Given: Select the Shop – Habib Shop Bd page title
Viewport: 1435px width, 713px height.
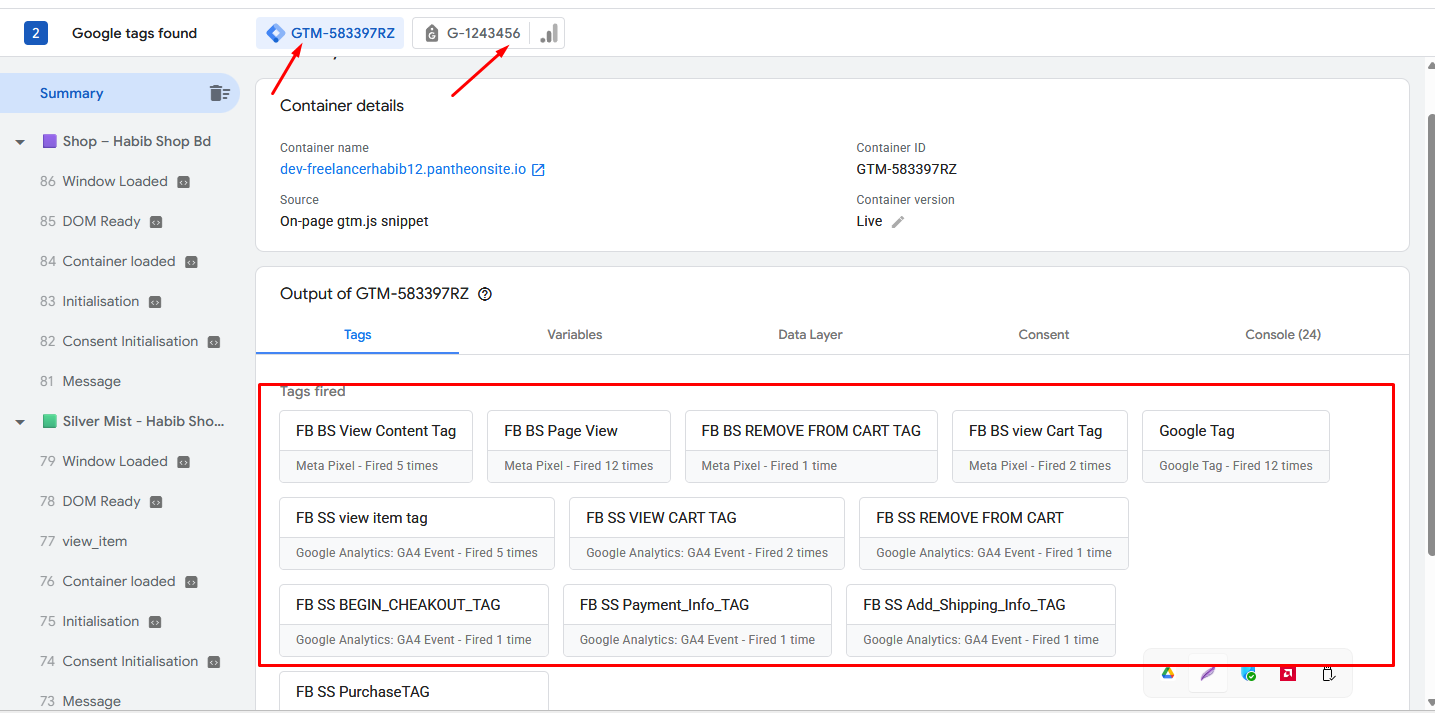Looking at the screenshot, I should tap(137, 142).
